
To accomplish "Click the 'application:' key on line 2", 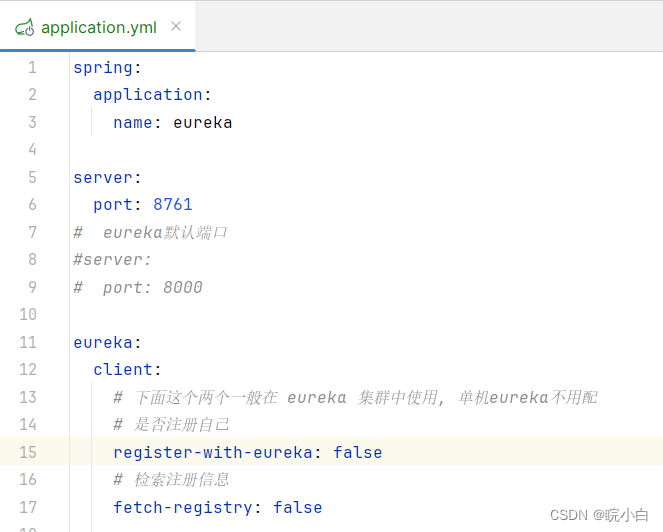I will (x=152, y=95).
